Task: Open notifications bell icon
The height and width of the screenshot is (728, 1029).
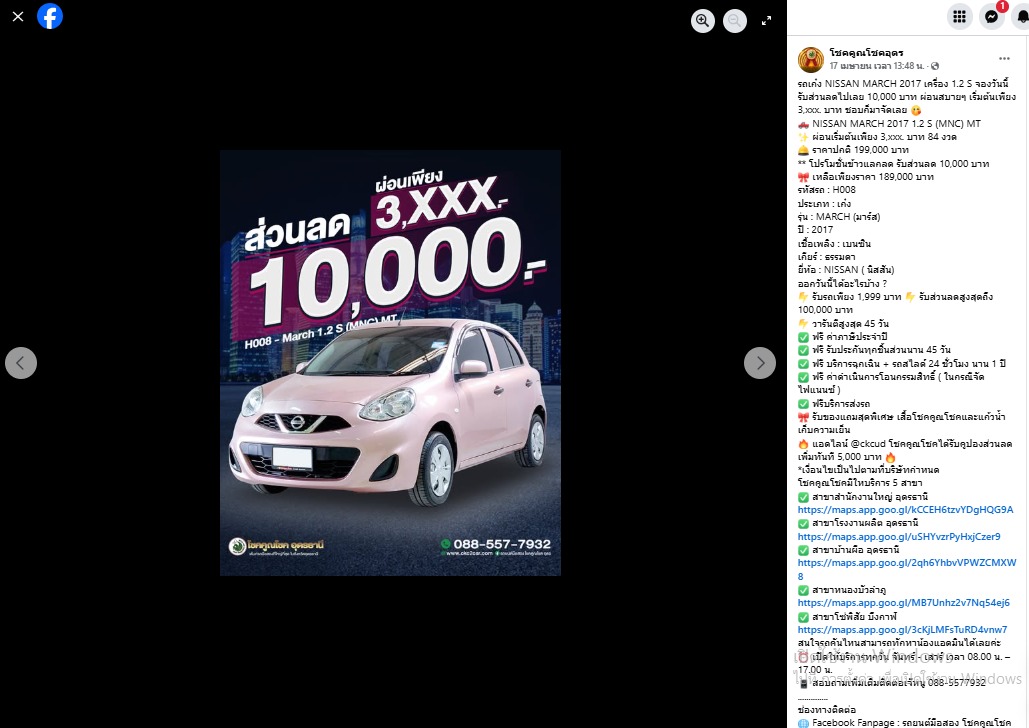Action: click(1021, 17)
